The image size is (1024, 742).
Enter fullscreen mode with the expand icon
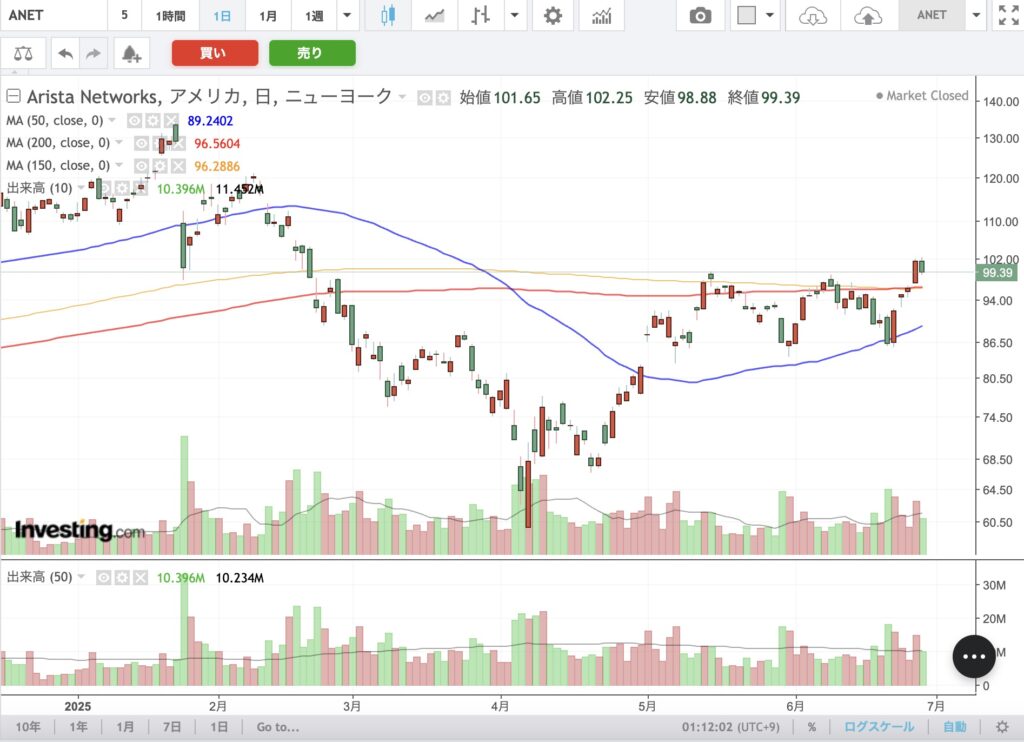coord(1008,16)
